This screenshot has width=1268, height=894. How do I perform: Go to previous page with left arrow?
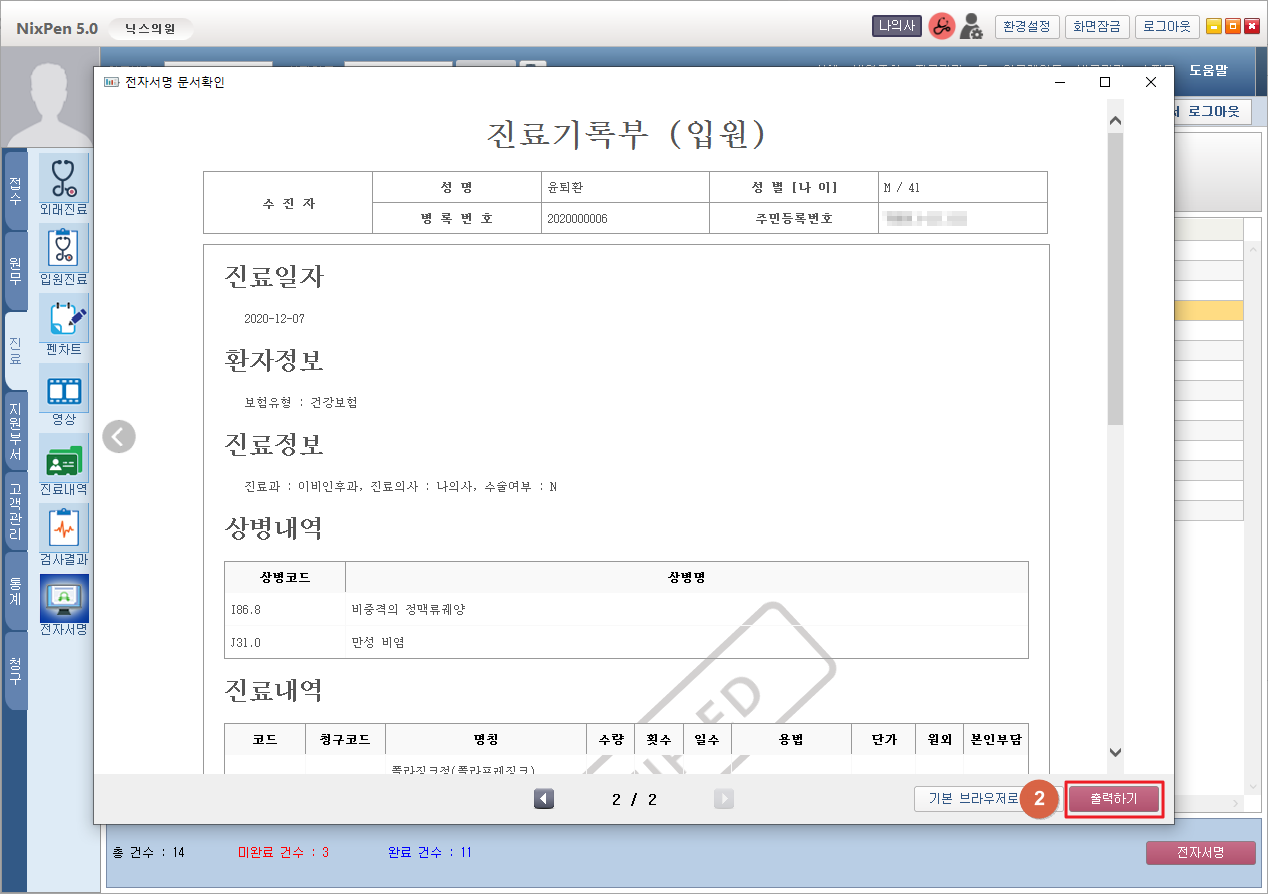(x=544, y=799)
